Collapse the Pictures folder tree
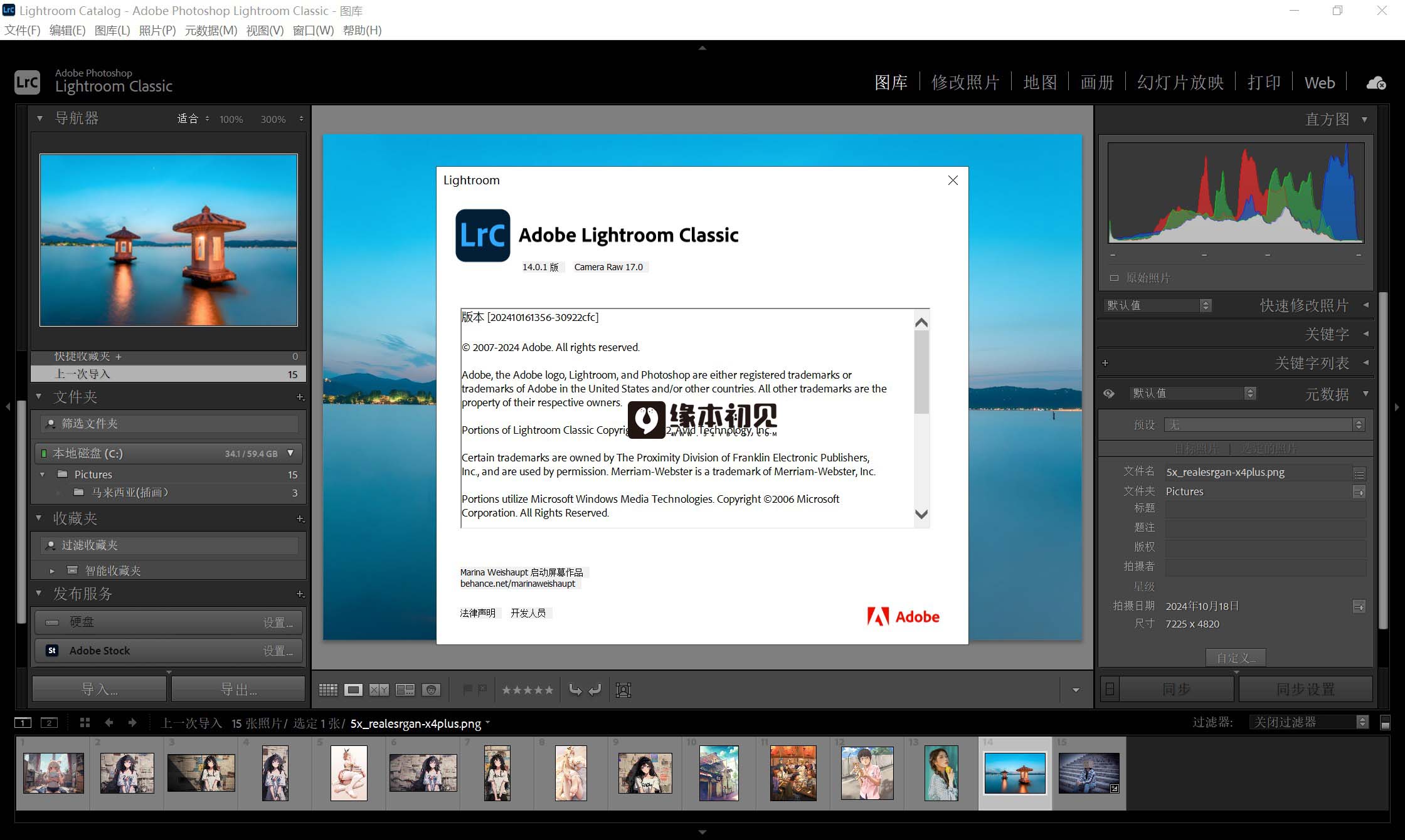The width and height of the screenshot is (1405, 840). (x=42, y=475)
